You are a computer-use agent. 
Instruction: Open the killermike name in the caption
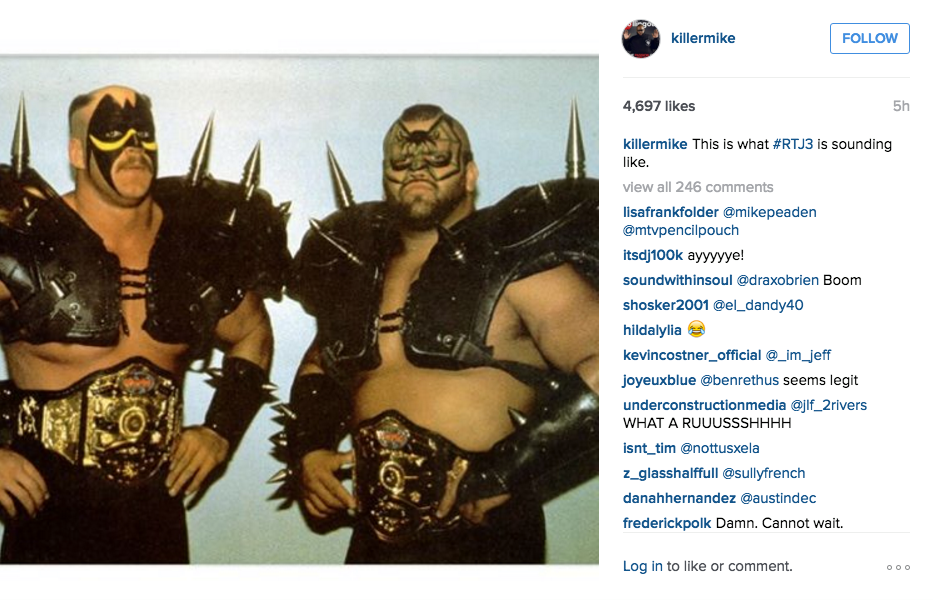(655, 144)
